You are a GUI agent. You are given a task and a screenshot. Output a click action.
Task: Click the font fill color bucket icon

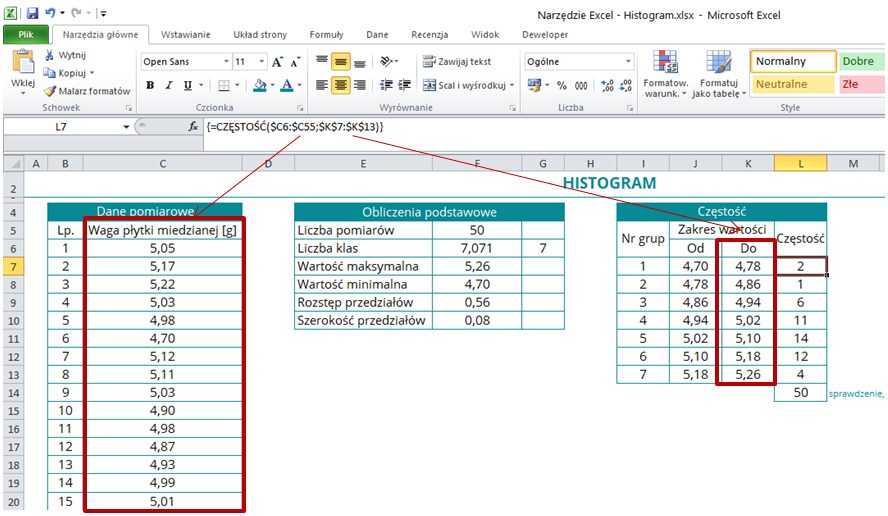point(260,86)
